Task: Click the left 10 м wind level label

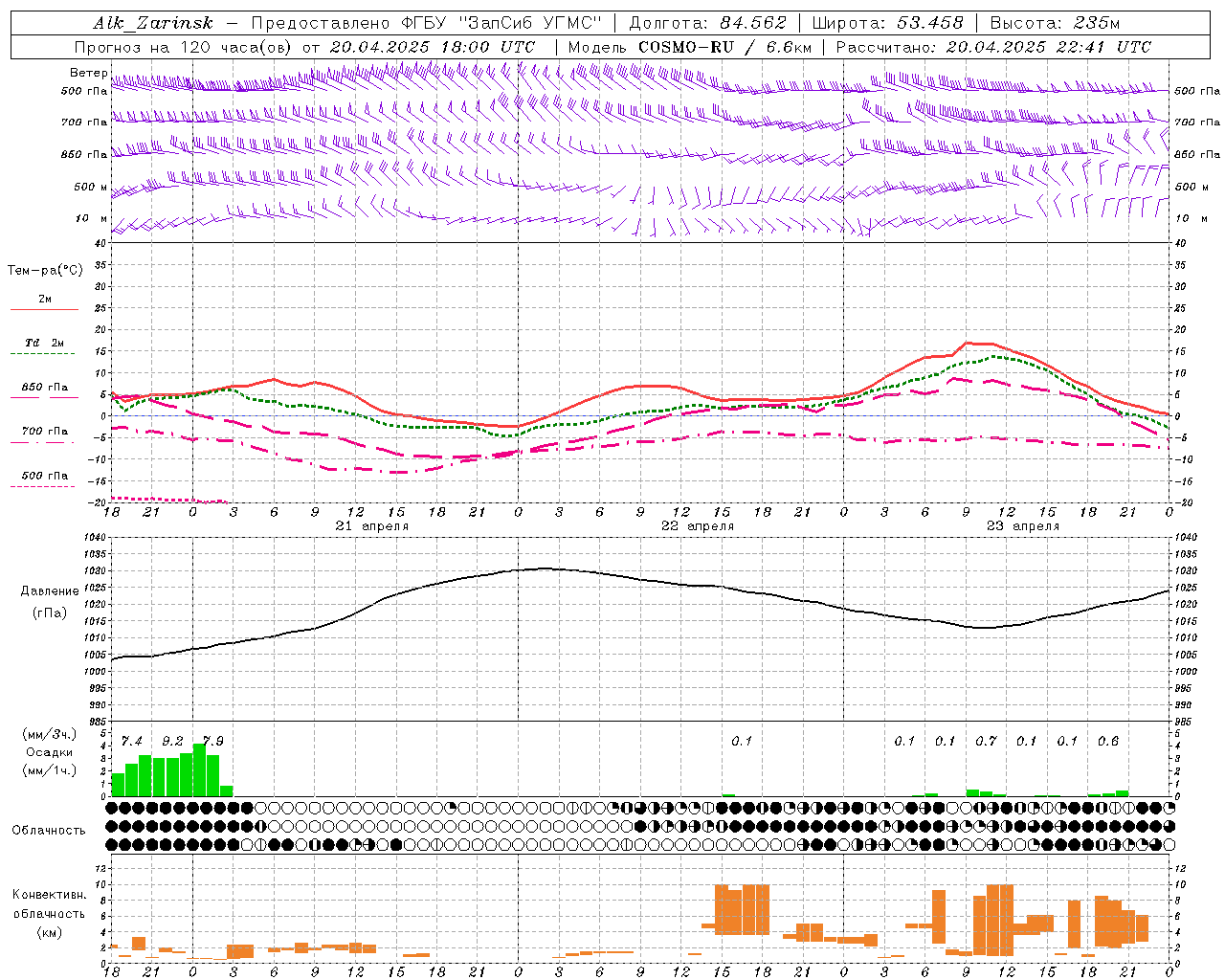Action: [91, 218]
